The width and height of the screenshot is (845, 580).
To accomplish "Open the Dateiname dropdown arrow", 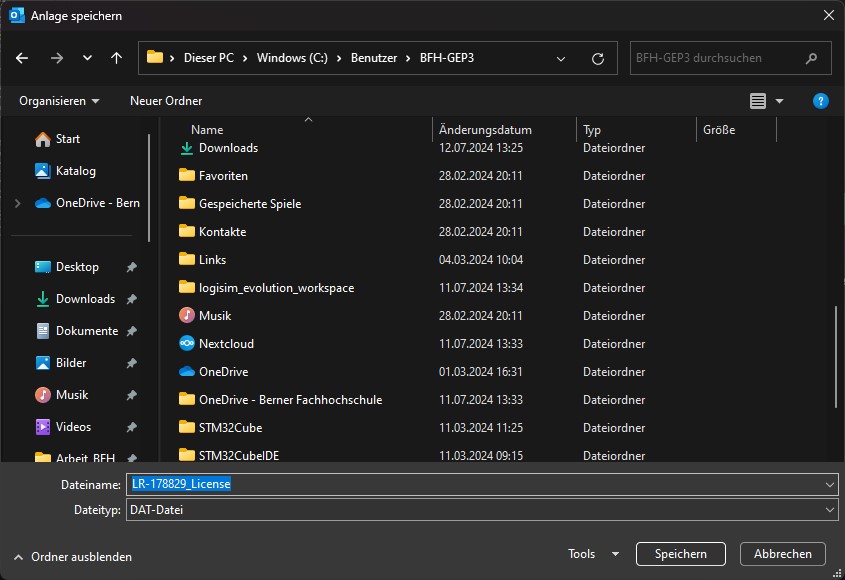I will (829, 485).
